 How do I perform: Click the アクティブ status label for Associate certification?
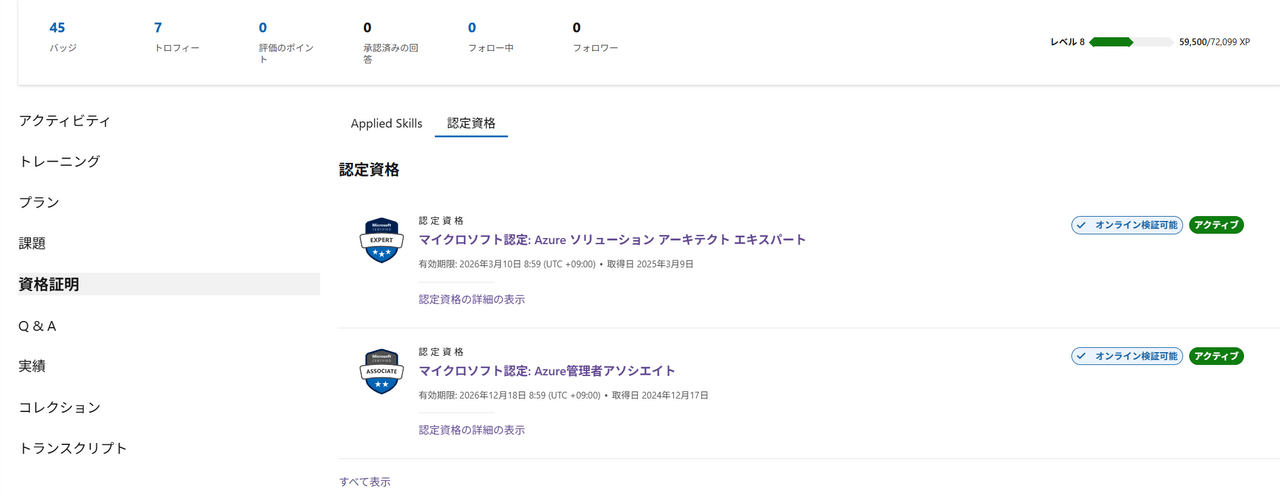point(1216,356)
